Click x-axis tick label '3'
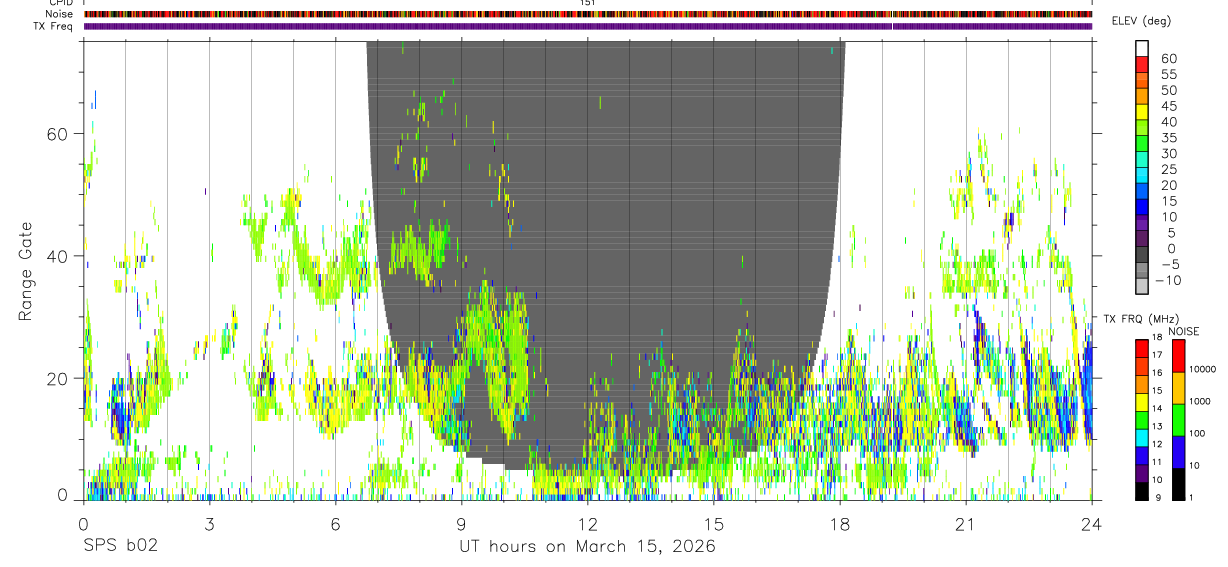 (209, 524)
